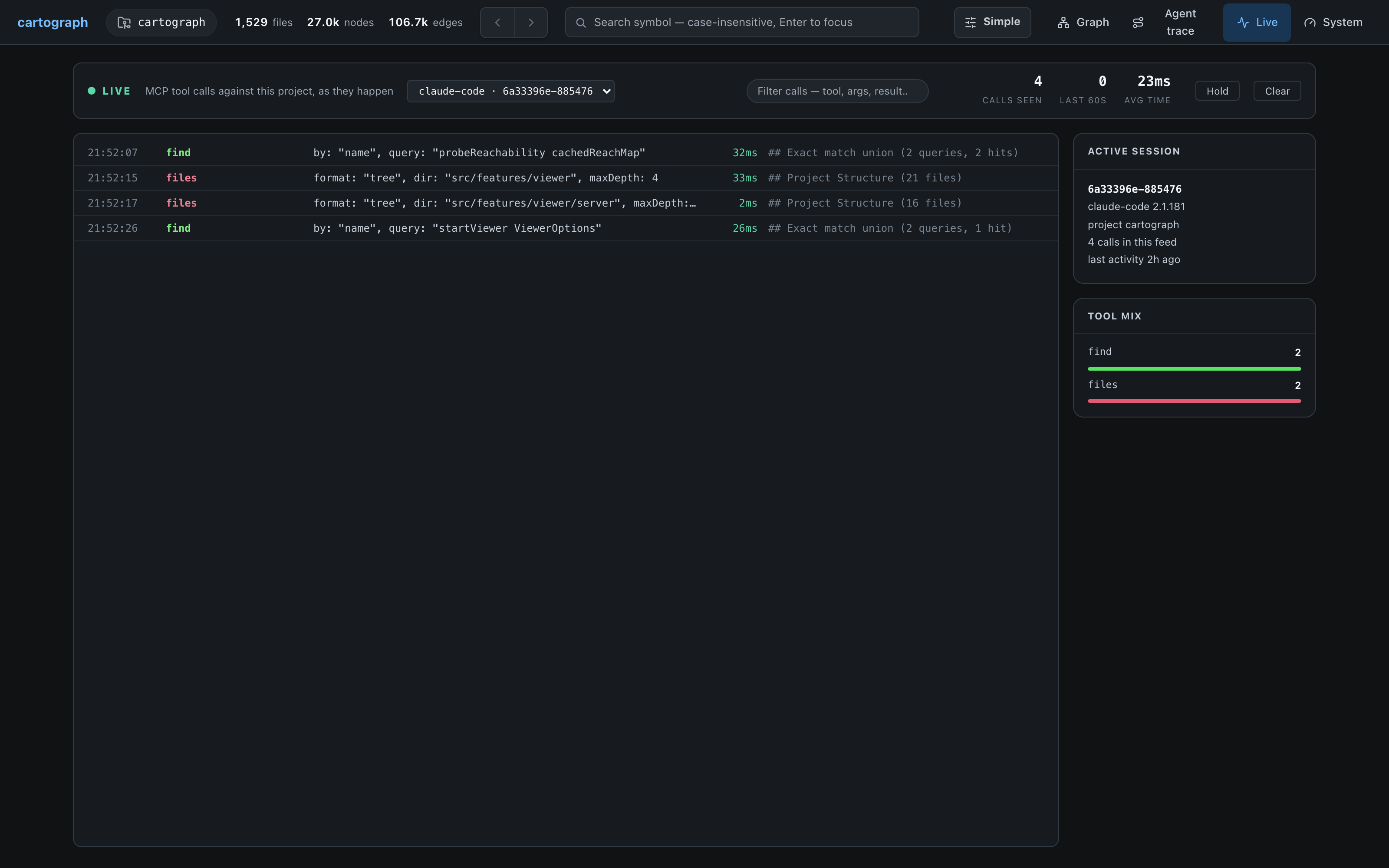Click the Graph network icon
Viewport: 1389px width, 868px height.
pos(1063,23)
